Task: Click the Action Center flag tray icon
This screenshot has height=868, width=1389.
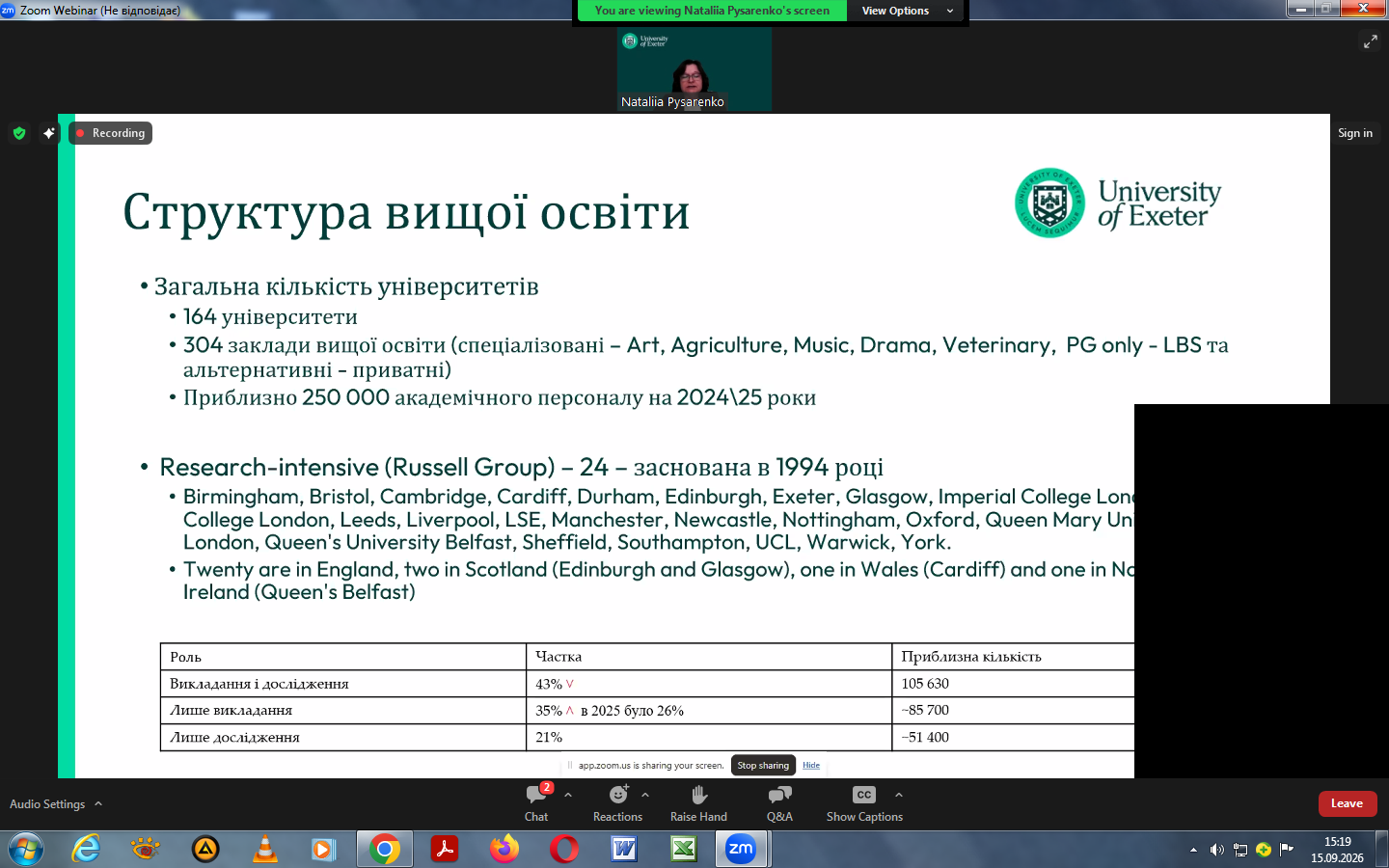Action: (x=1286, y=850)
